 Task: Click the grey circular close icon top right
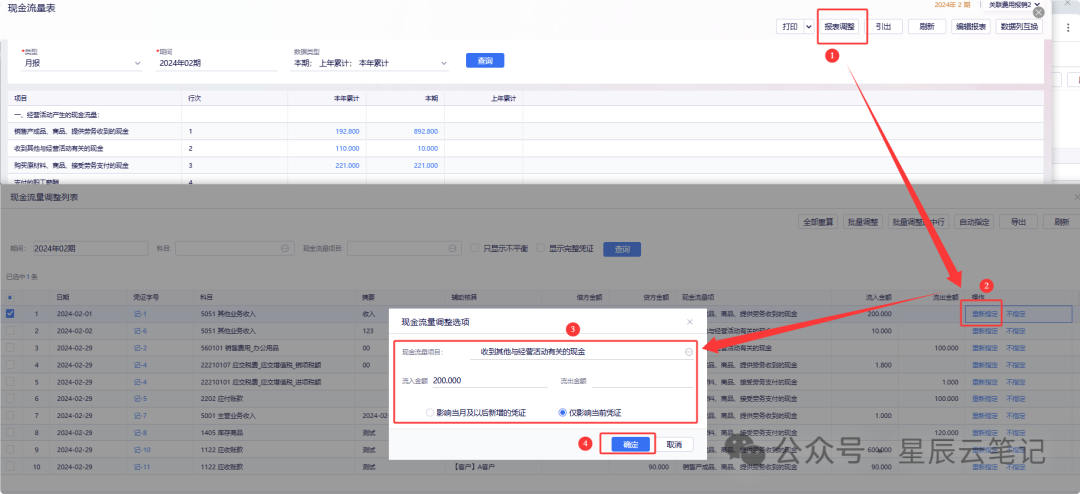coord(1038,14)
